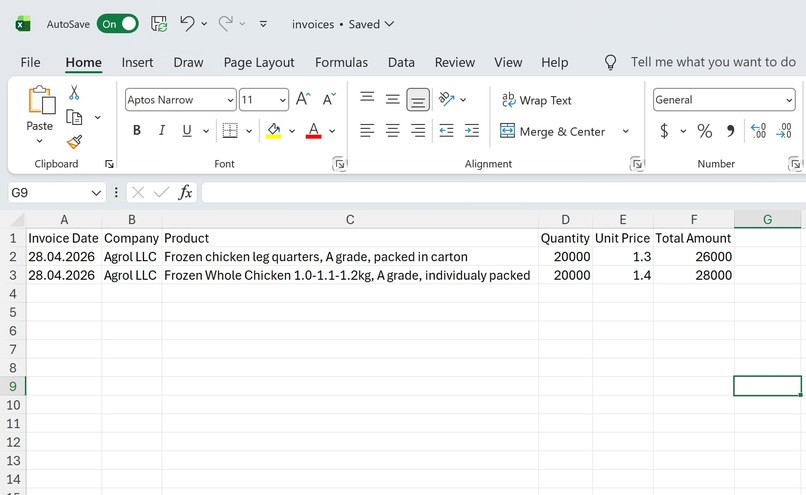This screenshot has width=806, height=495.
Task: Open the Font Color palette arrow
Action: pyautogui.click(x=332, y=131)
